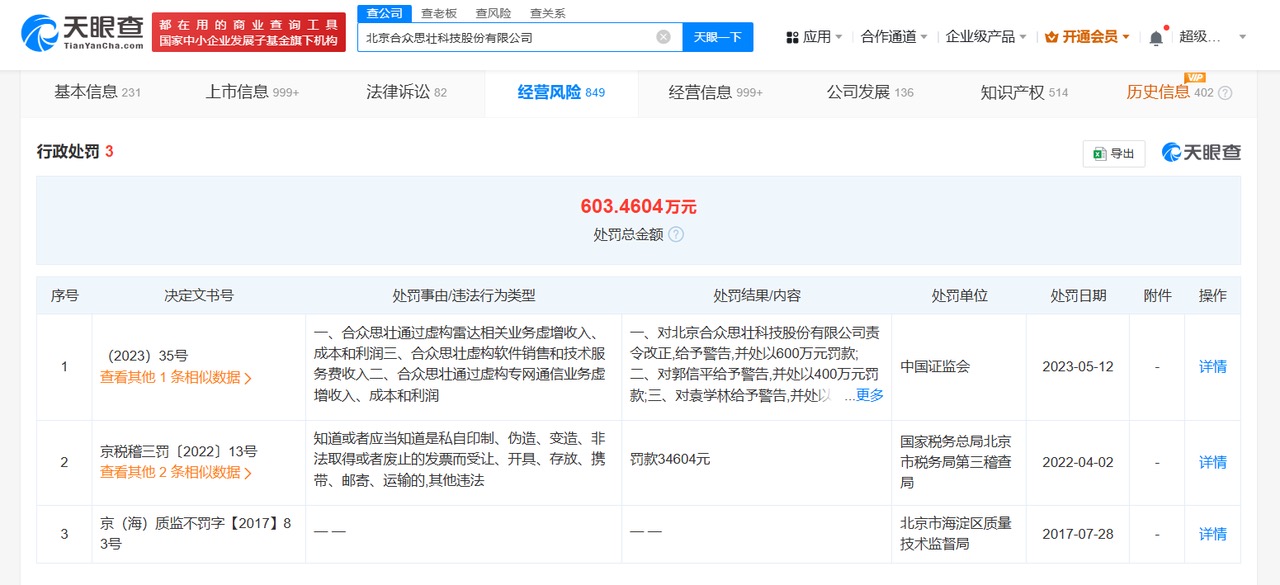Image resolution: width=1280 pixels, height=585 pixels.
Task: Click the 处罚事由/违法行为类型 column header
Action: coord(464,296)
